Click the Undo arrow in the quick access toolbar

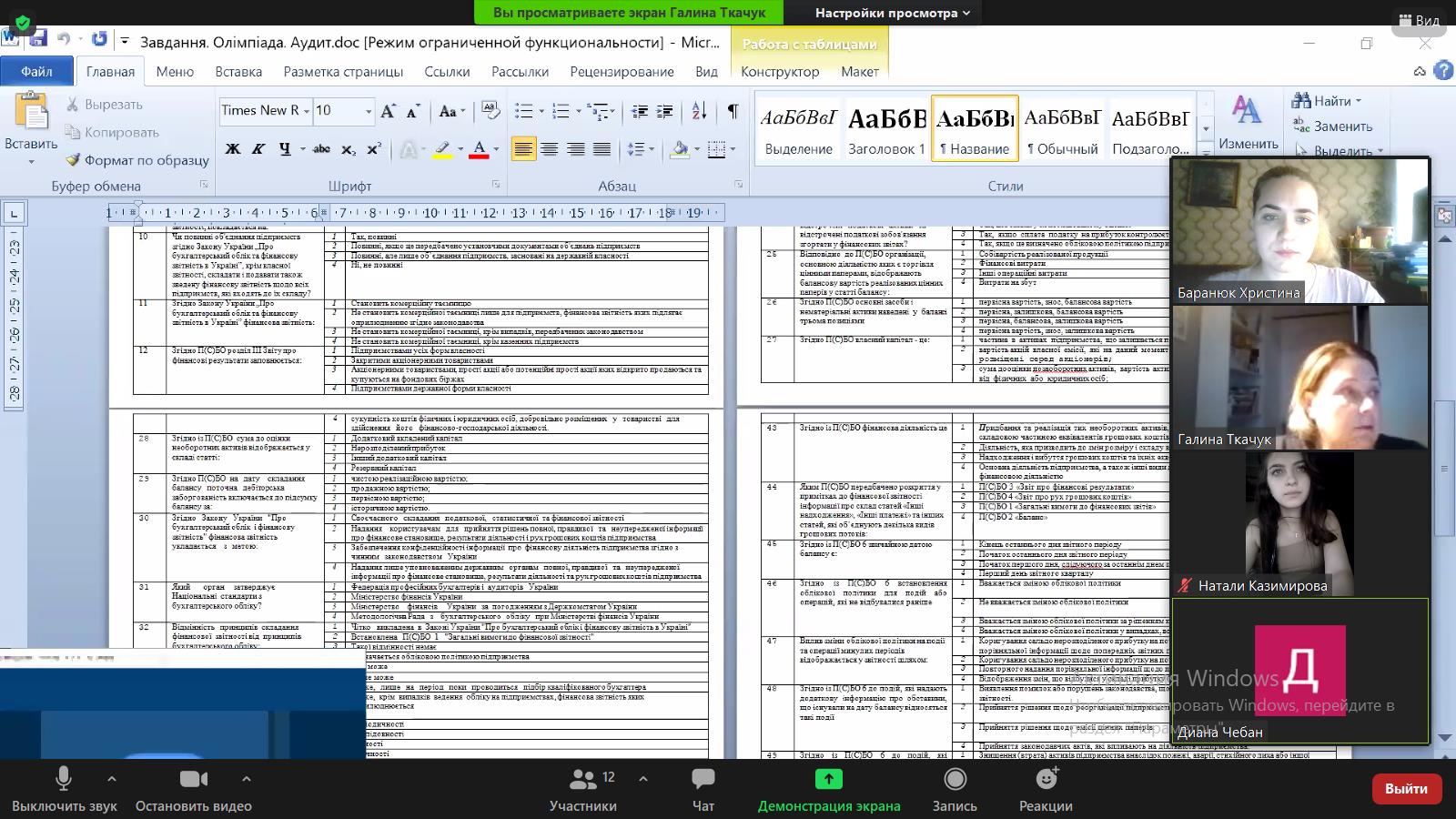[x=64, y=39]
